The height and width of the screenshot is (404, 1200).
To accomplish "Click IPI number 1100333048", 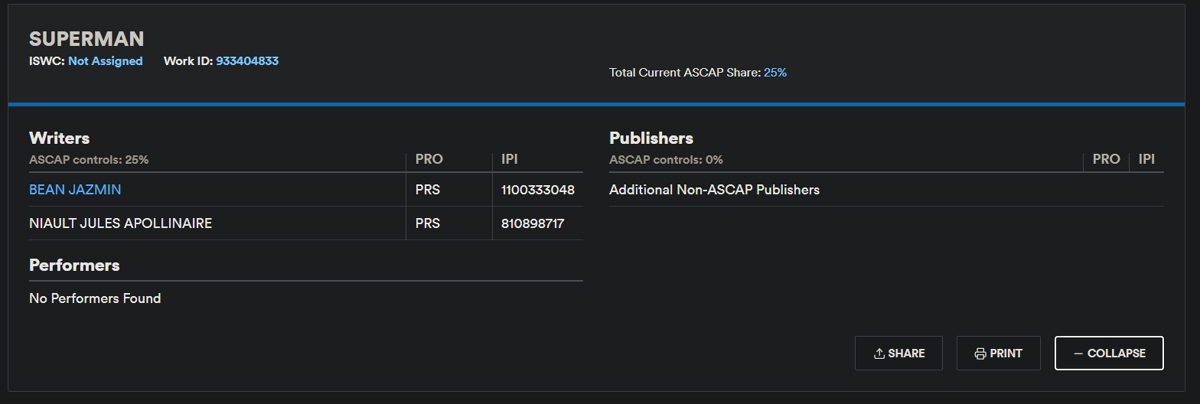I will coord(538,189).
